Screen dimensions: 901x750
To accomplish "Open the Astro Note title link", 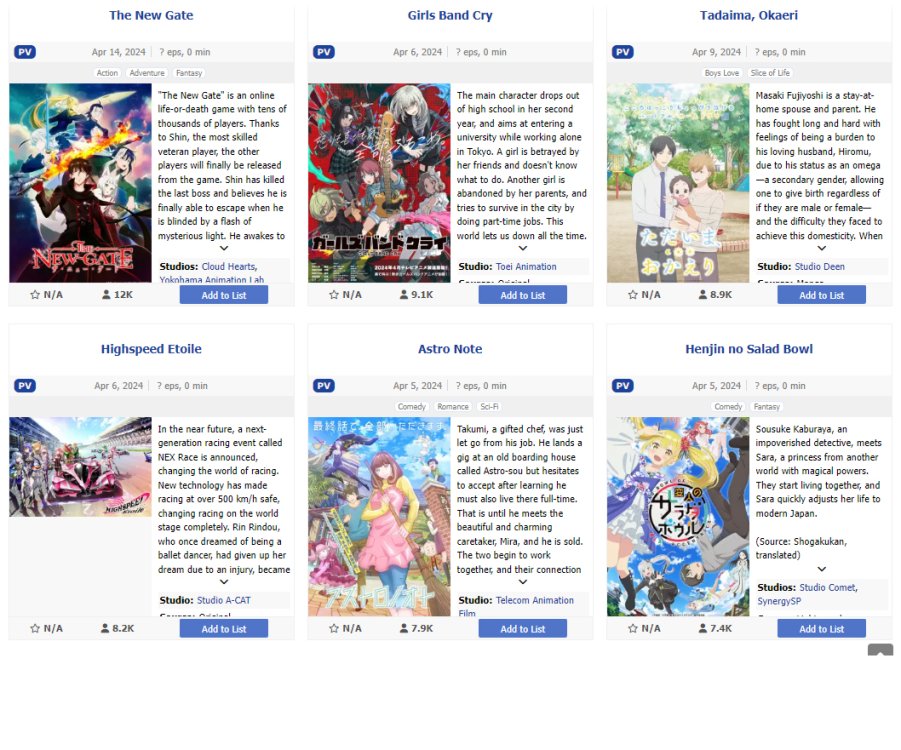I will pos(450,349).
